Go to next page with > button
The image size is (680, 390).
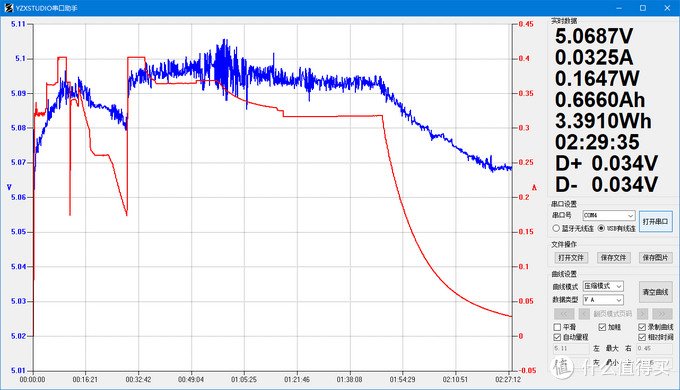643,314
